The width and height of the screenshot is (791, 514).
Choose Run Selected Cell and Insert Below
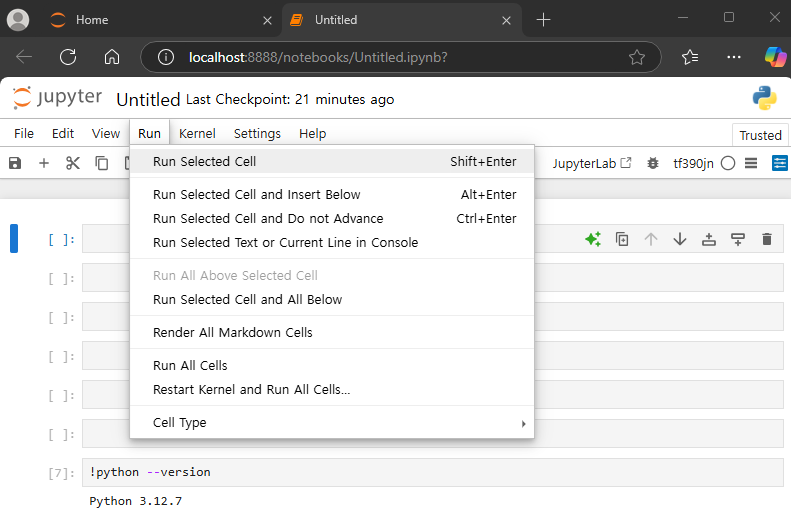pos(332,195)
